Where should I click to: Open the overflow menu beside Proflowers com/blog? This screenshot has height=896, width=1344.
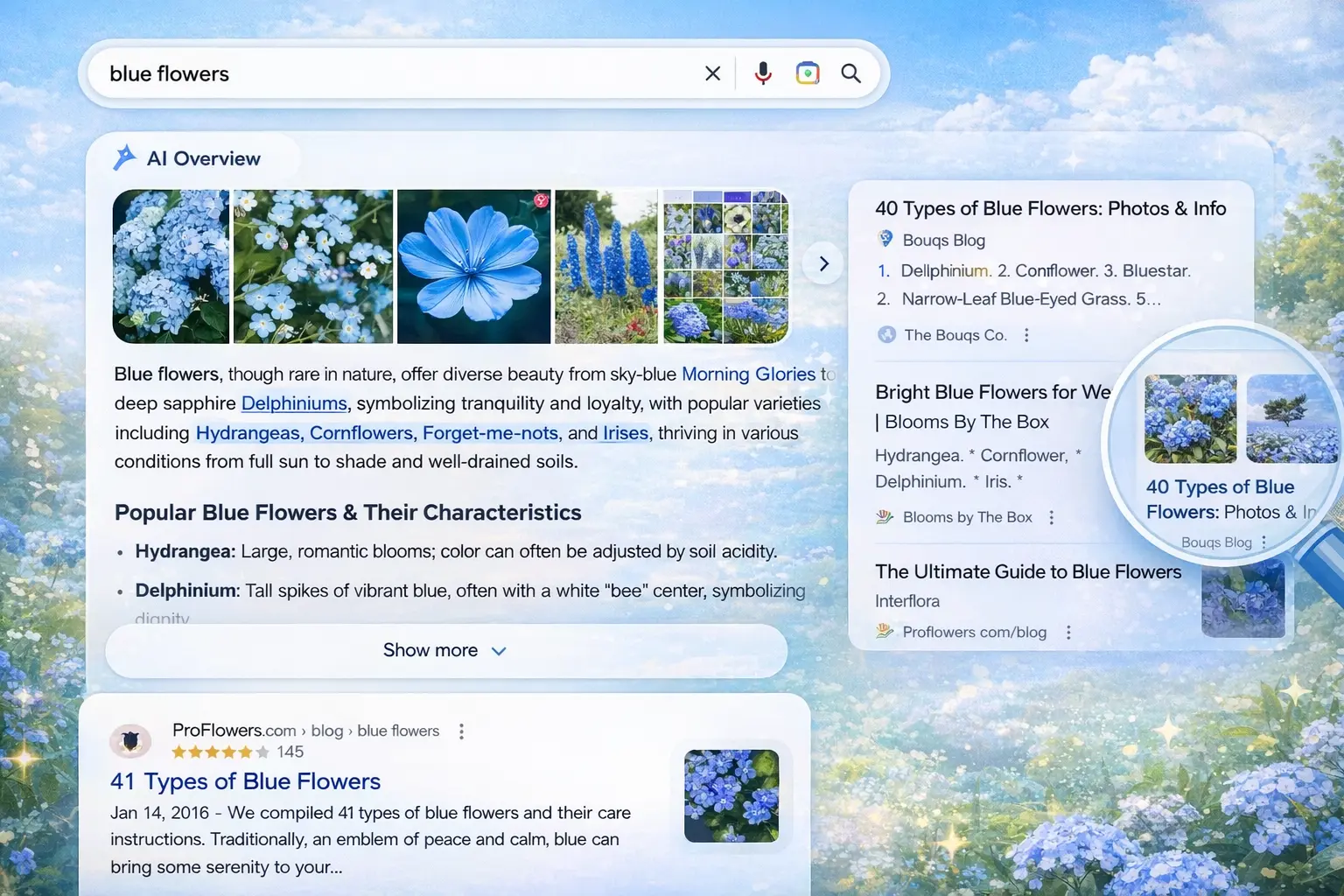tap(1068, 632)
